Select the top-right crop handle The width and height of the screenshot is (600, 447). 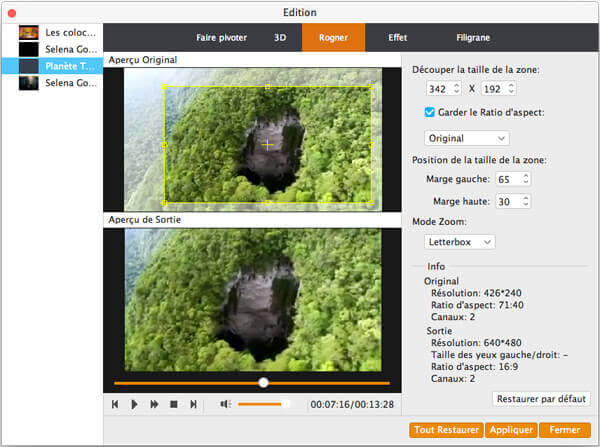point(371,87)
